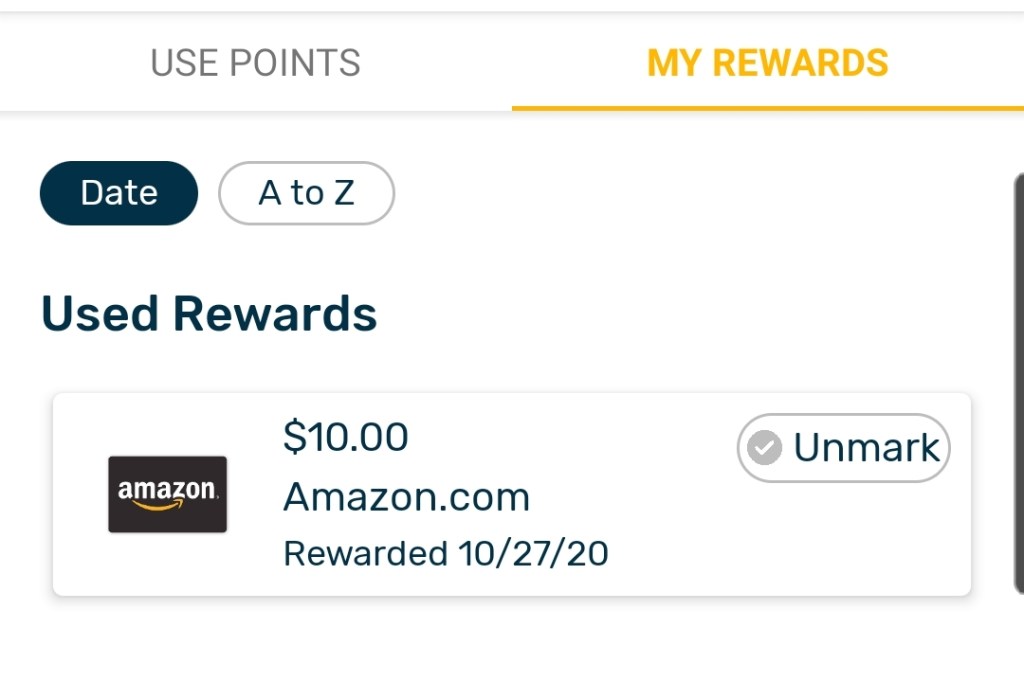
Task: Switch to the USE POINTS tab
Action: tap(255, 63)
